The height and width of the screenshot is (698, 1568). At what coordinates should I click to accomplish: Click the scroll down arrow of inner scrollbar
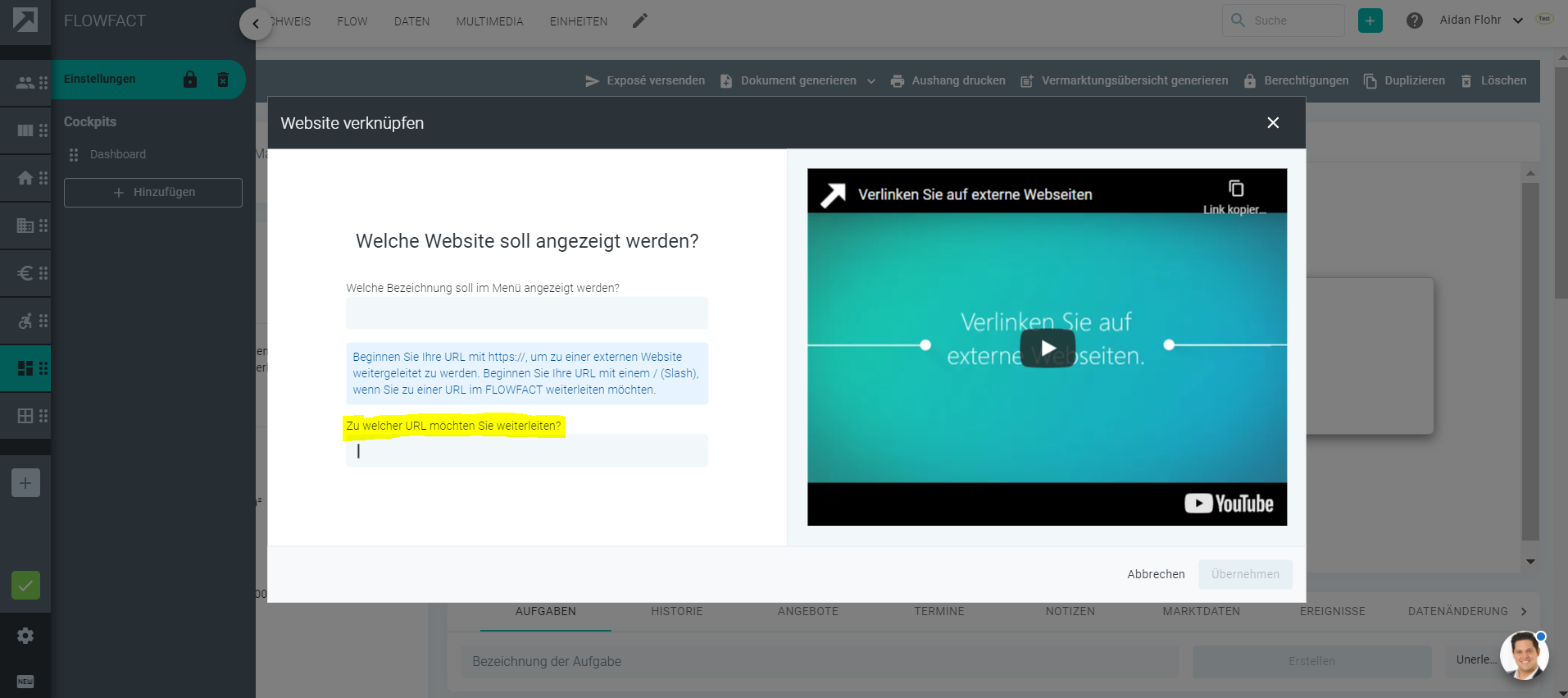coord(1530,562)
